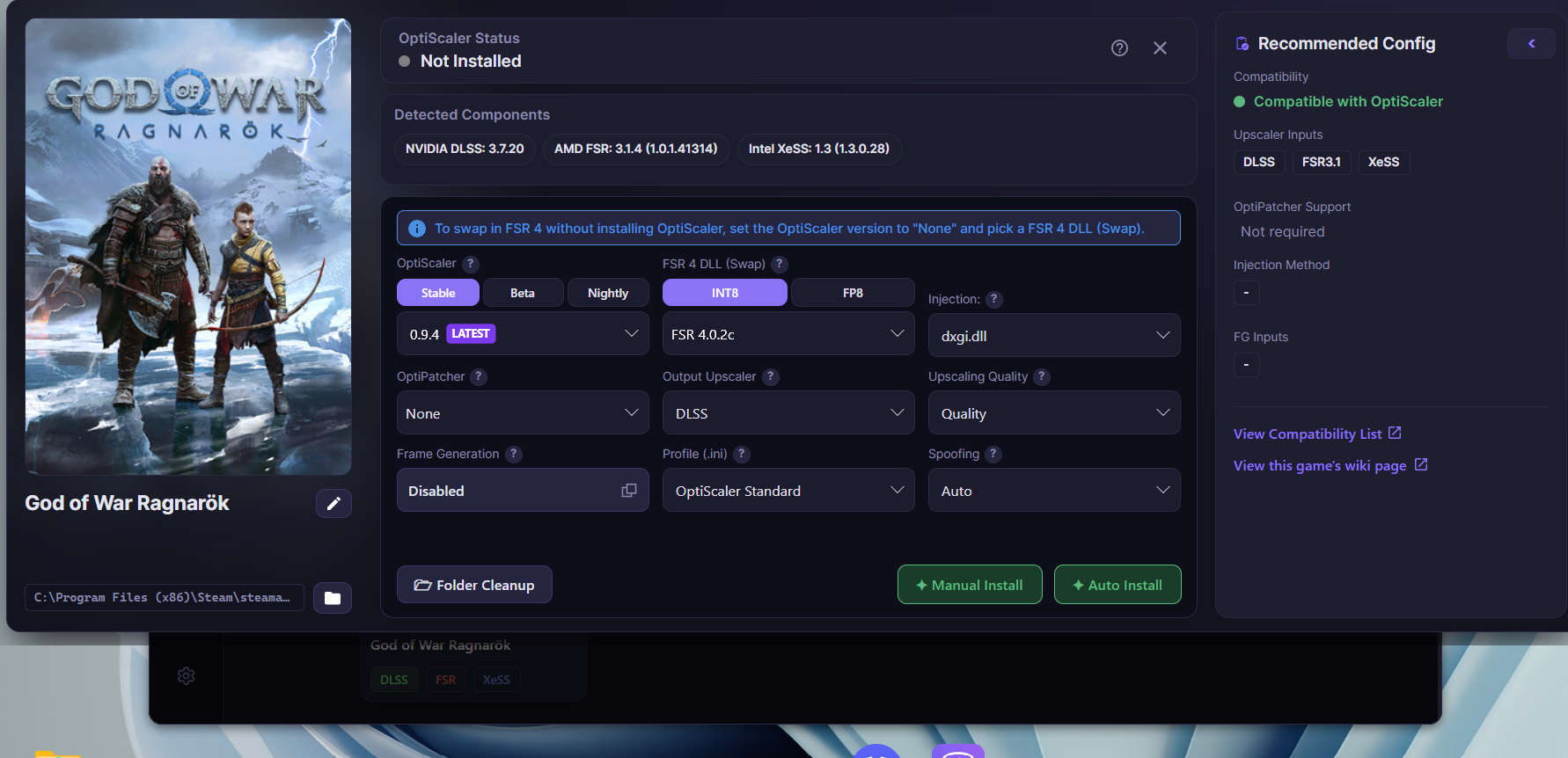This screenshot has width=1568, height=758.
Task: Edit God of War Ragnarök title
Action: tap(333, 503)
